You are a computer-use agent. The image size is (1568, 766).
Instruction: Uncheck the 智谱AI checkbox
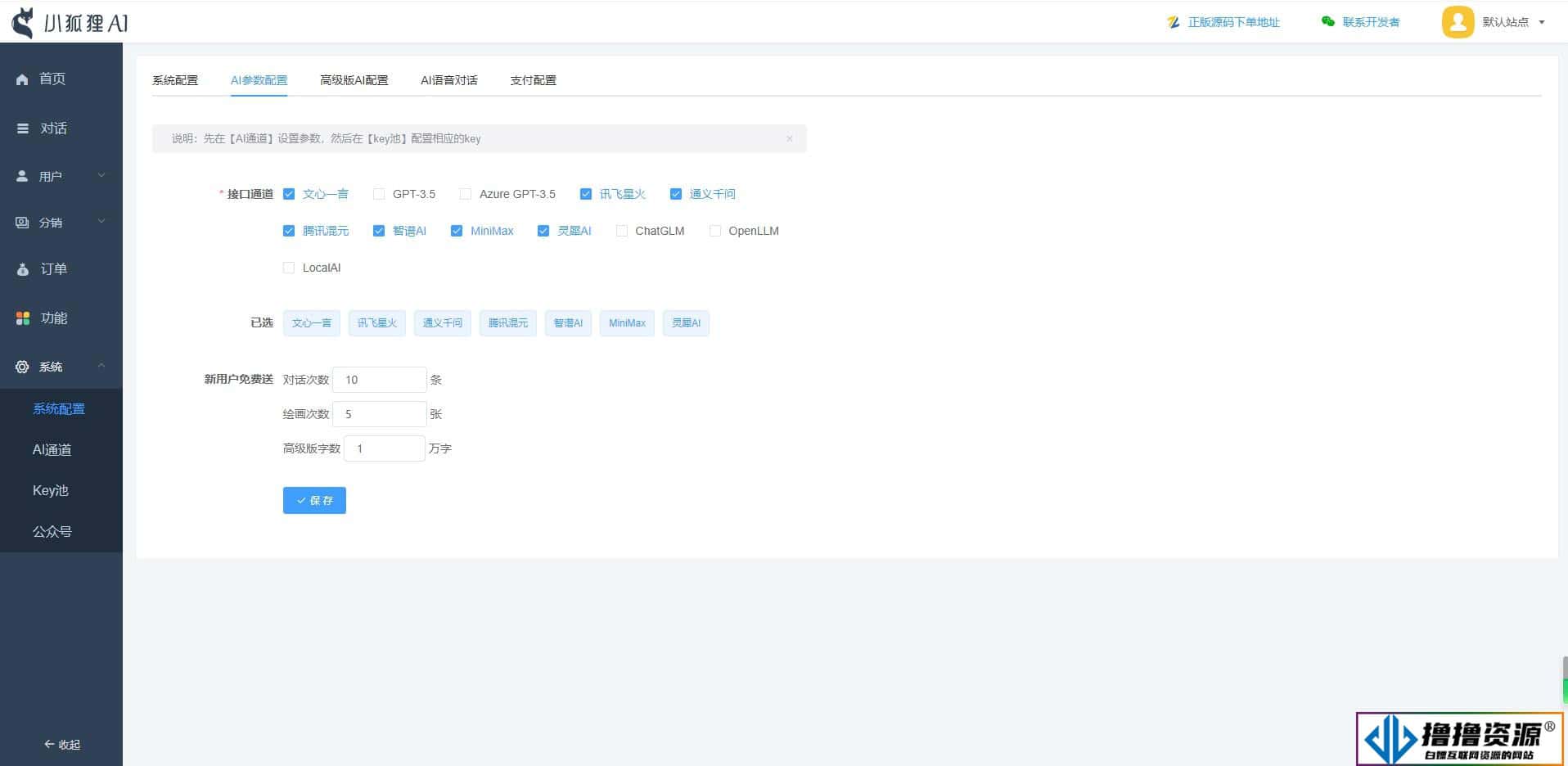tap(379, 231)
